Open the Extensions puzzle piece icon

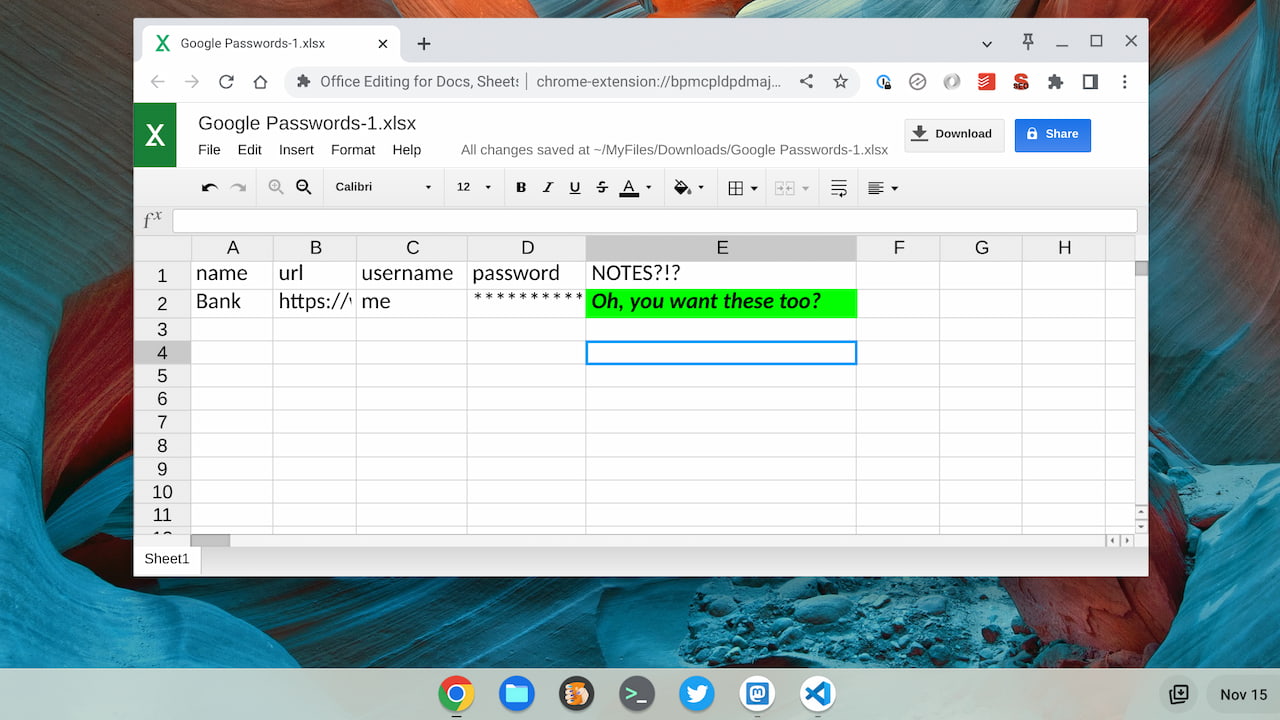(1056, 82)
